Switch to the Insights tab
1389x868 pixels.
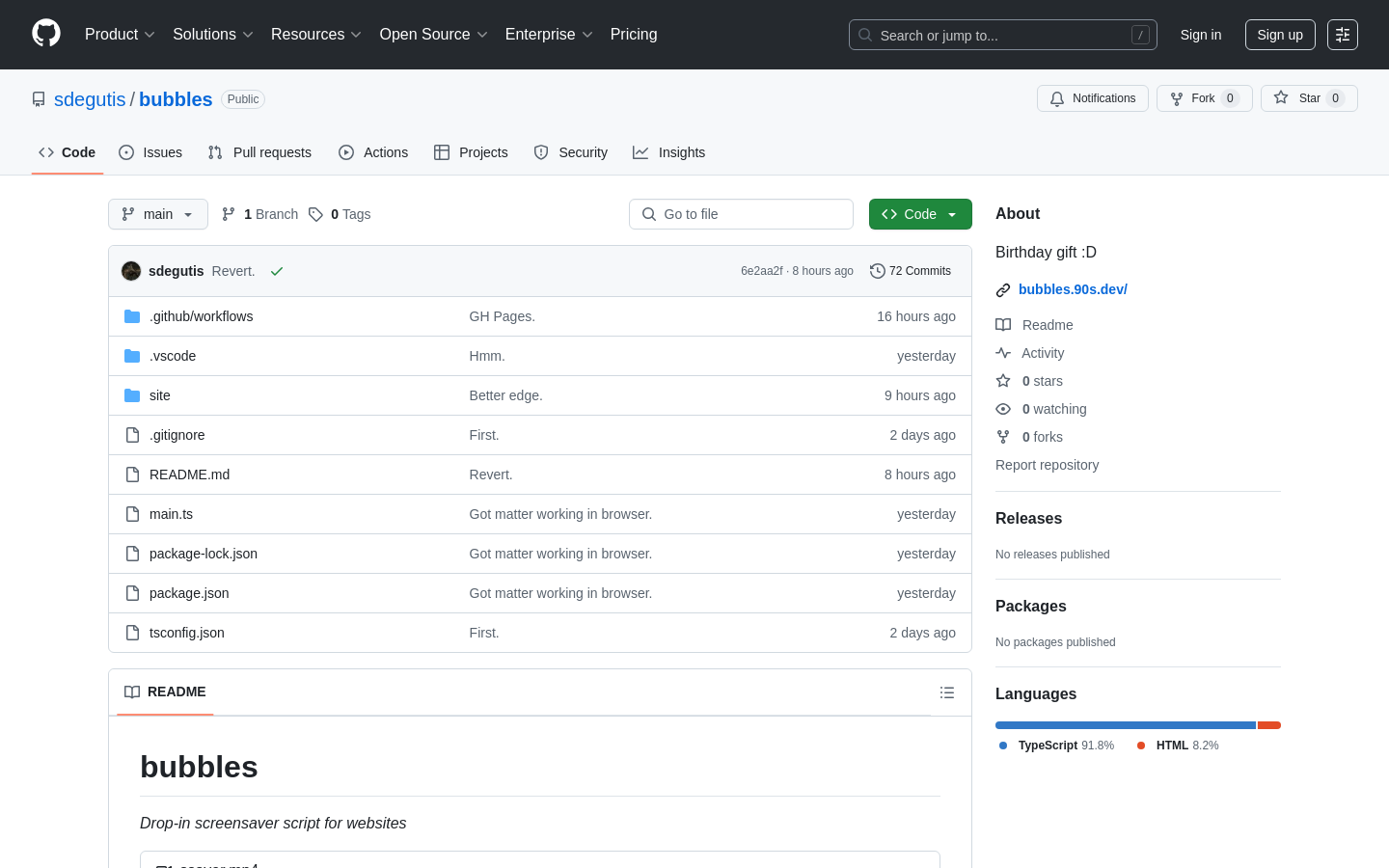(x=669, y=152)
